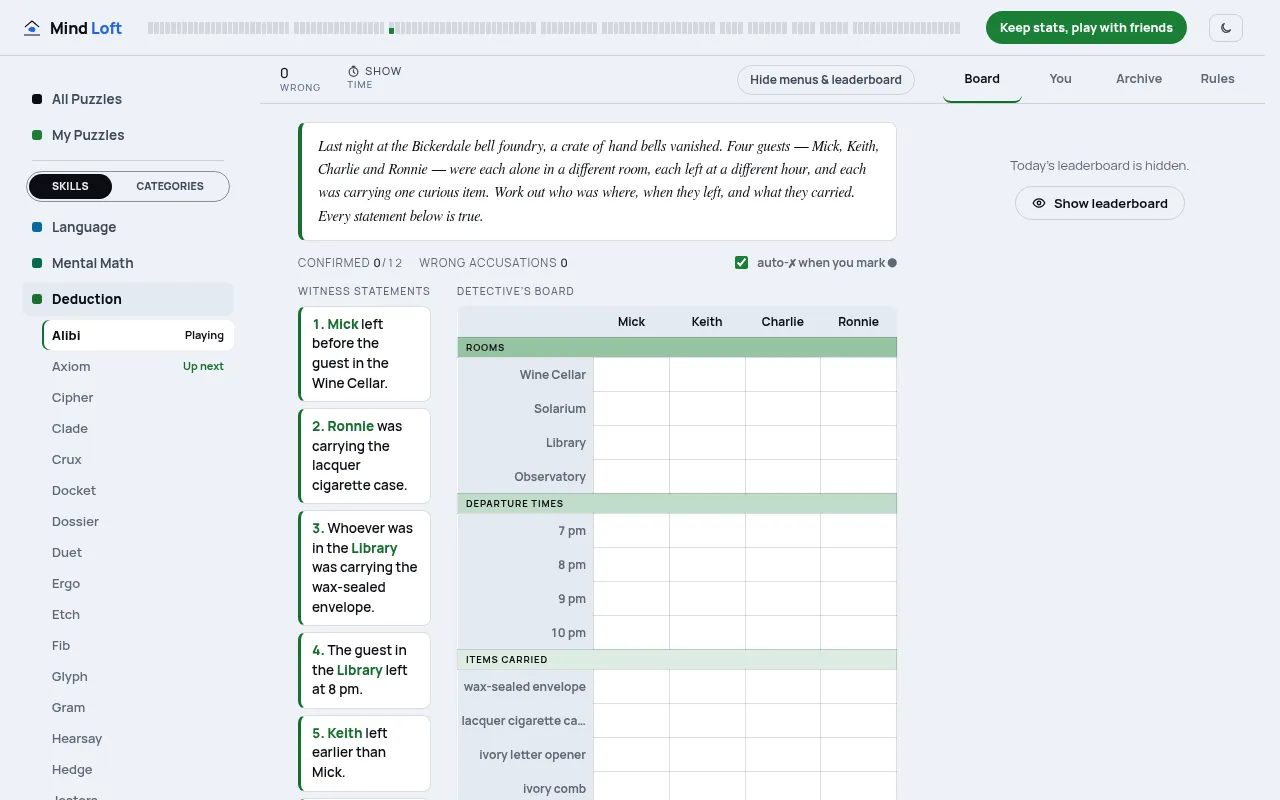Expand the Language skill group

point(128,227)
